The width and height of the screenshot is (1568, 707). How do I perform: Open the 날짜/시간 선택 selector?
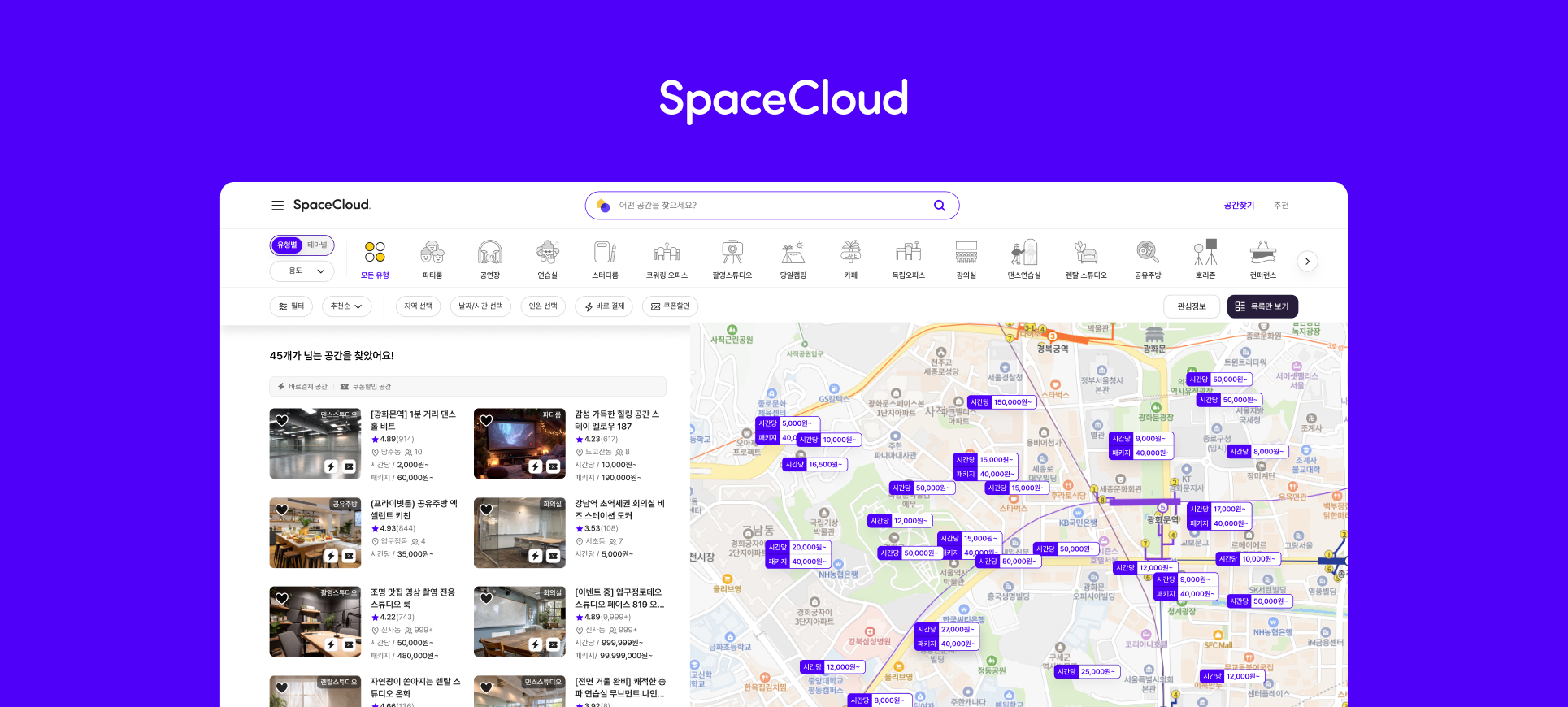coord(480,306)
